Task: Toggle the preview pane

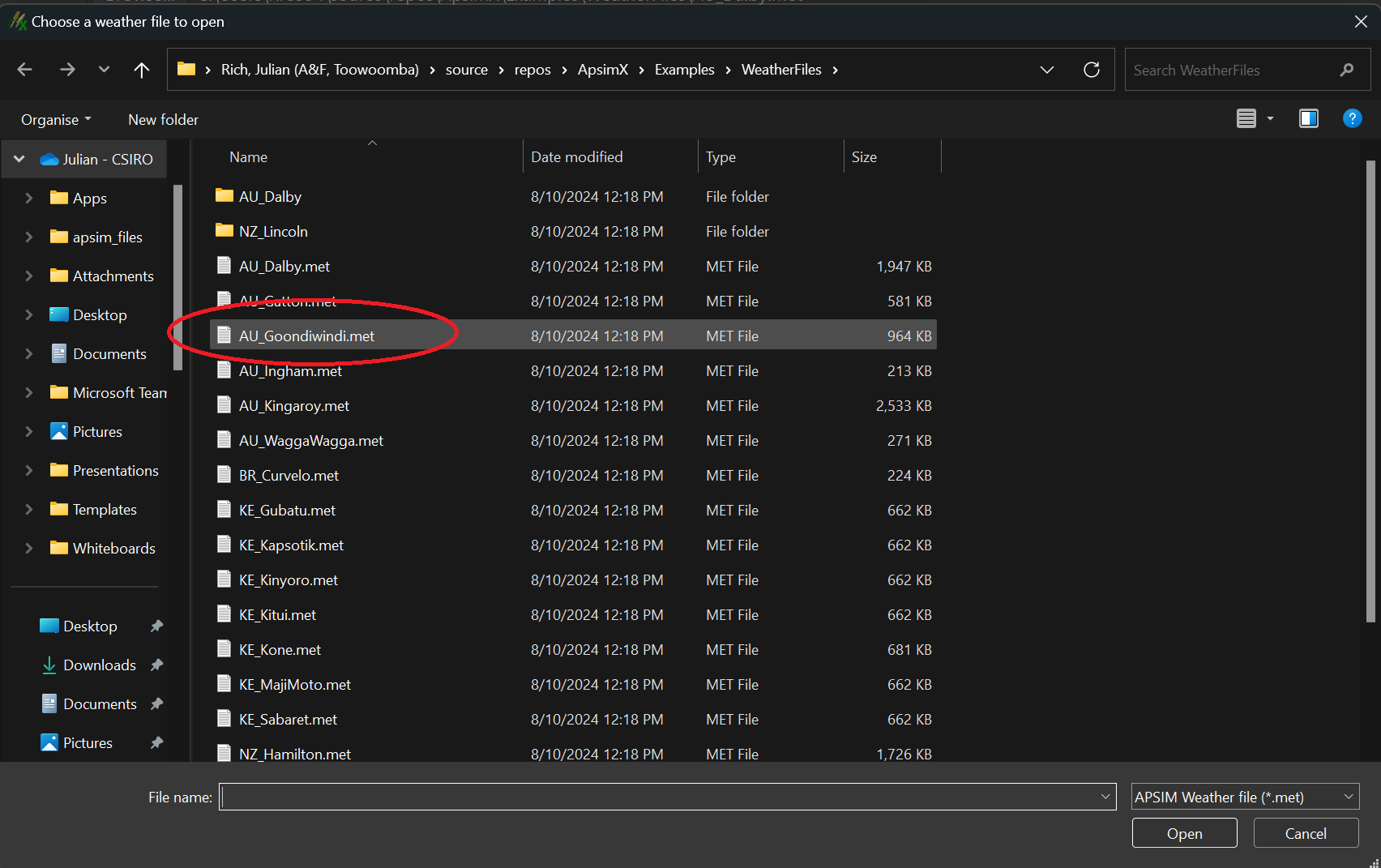Action: (1309, 119)
